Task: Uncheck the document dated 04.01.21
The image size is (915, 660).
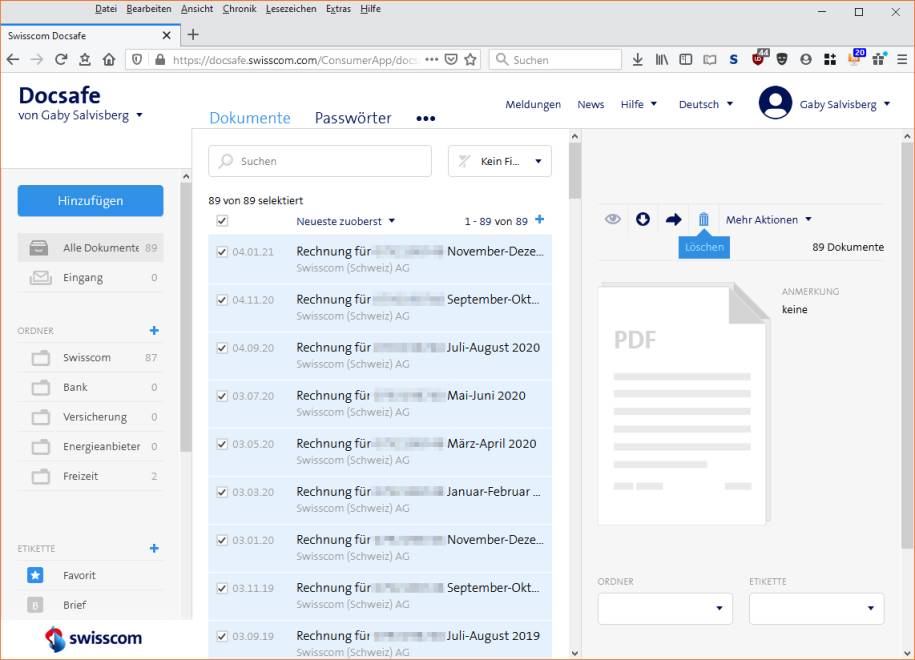Action: pos(222,252)
